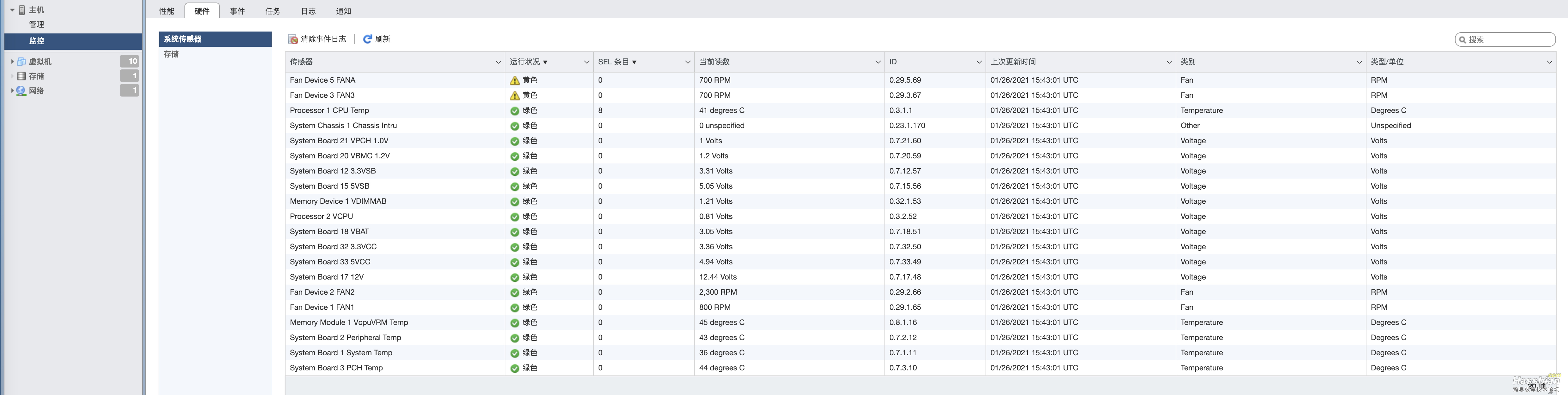
Task: Click the refresh icon
Action: [x=368, y=39]
